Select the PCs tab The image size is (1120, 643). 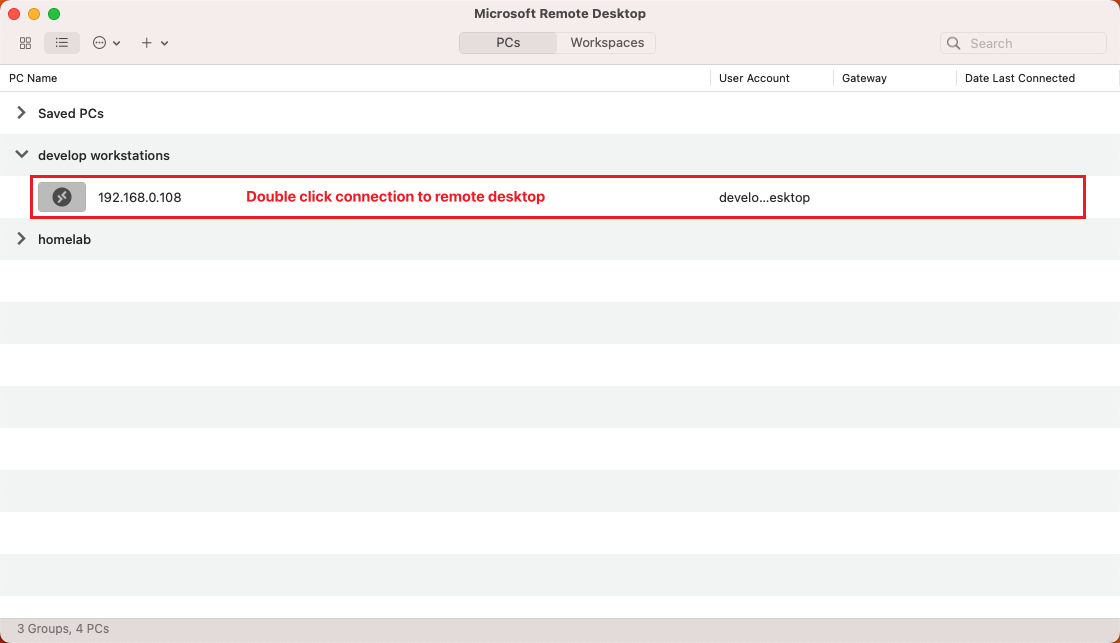(508, 43)
